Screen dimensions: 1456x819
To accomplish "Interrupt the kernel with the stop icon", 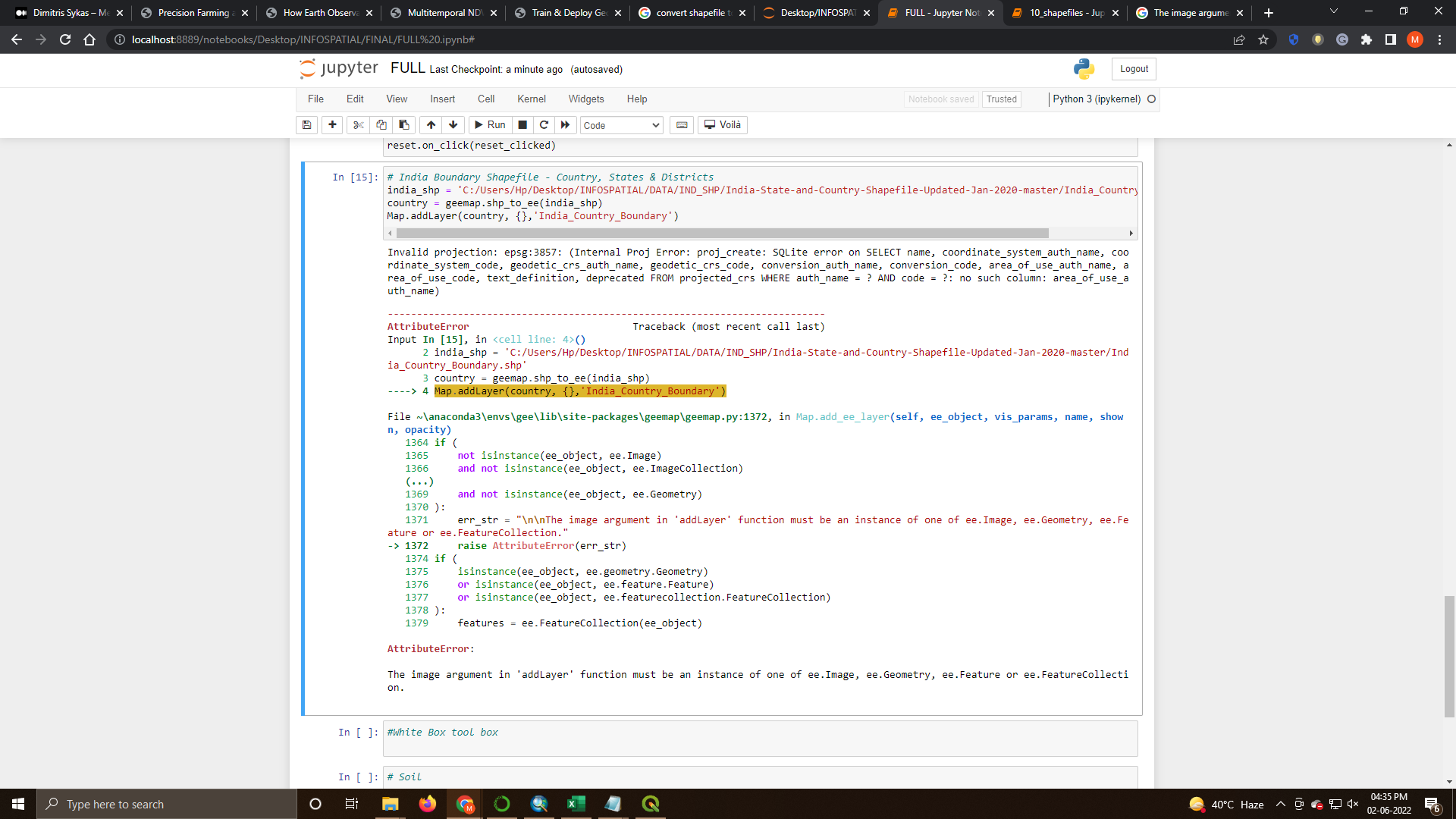I will pyautogui.click(x=522, y=124).
